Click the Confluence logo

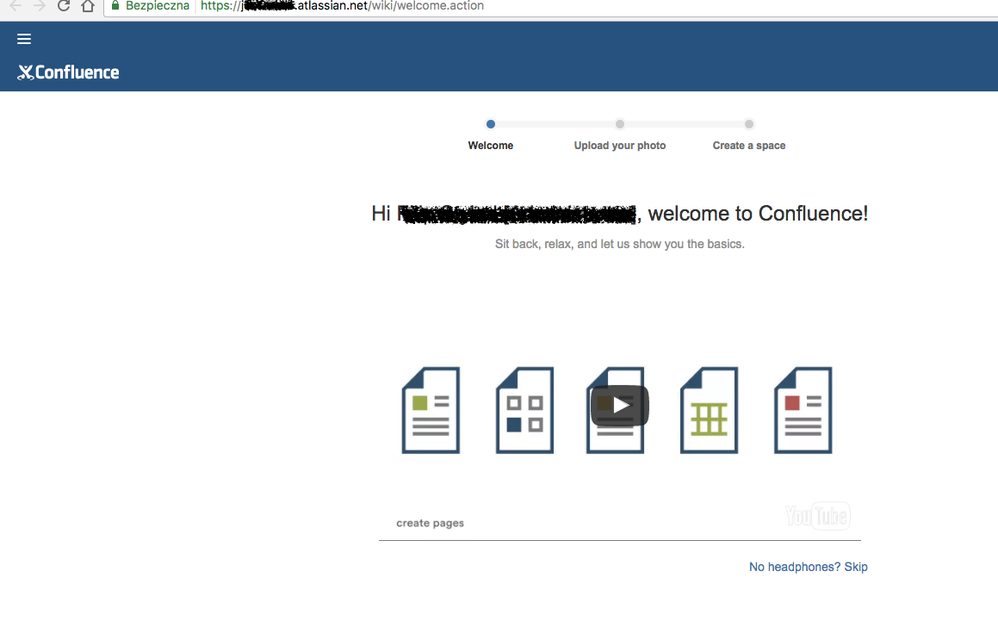(x=68, y=73)
